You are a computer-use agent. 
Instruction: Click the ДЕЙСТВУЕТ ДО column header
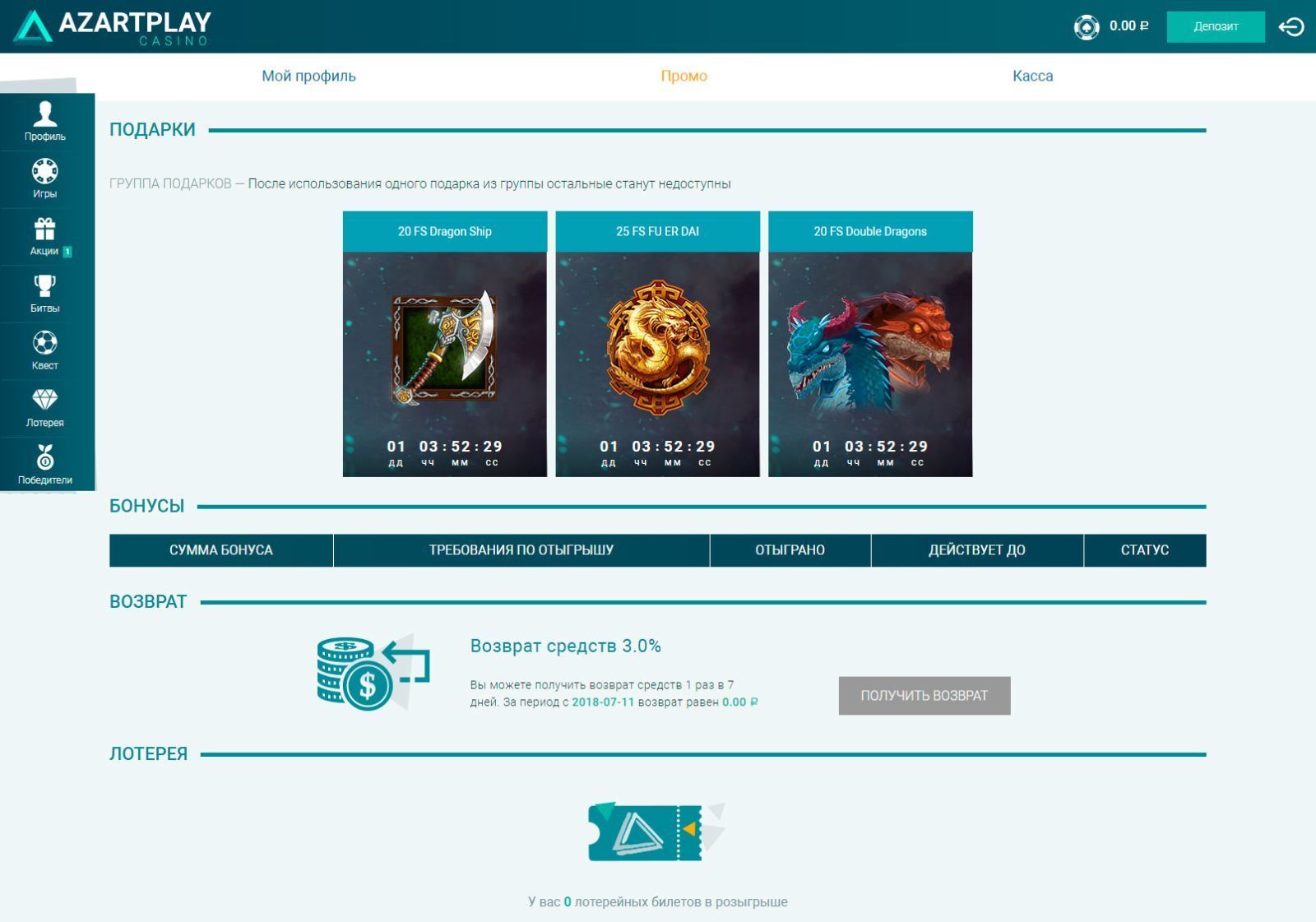tap(977, 550)
